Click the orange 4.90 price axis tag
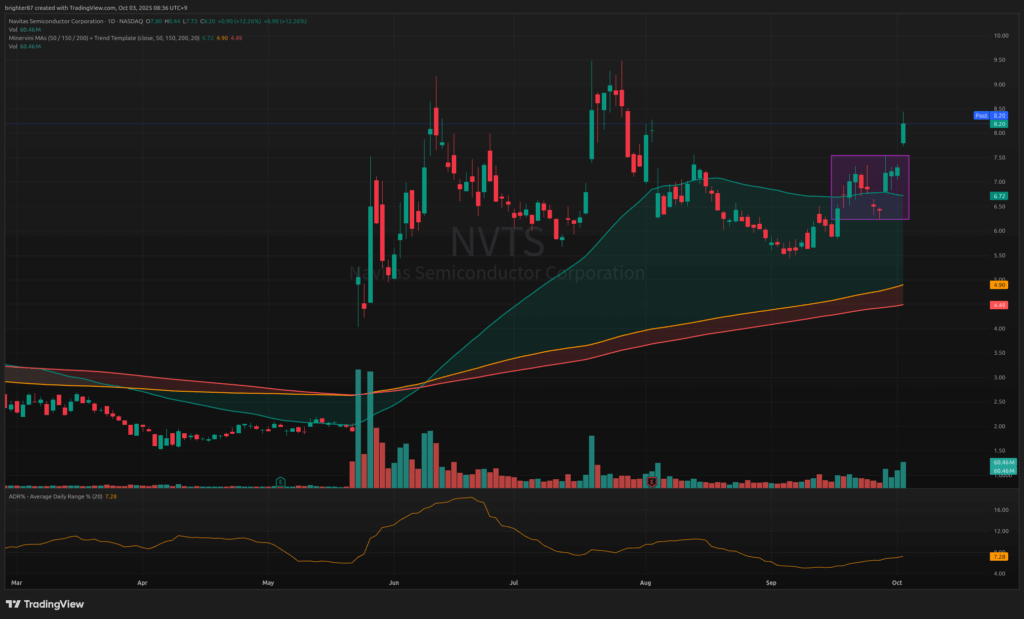The height and width of the screenshot is (619, 1024). 998,284
